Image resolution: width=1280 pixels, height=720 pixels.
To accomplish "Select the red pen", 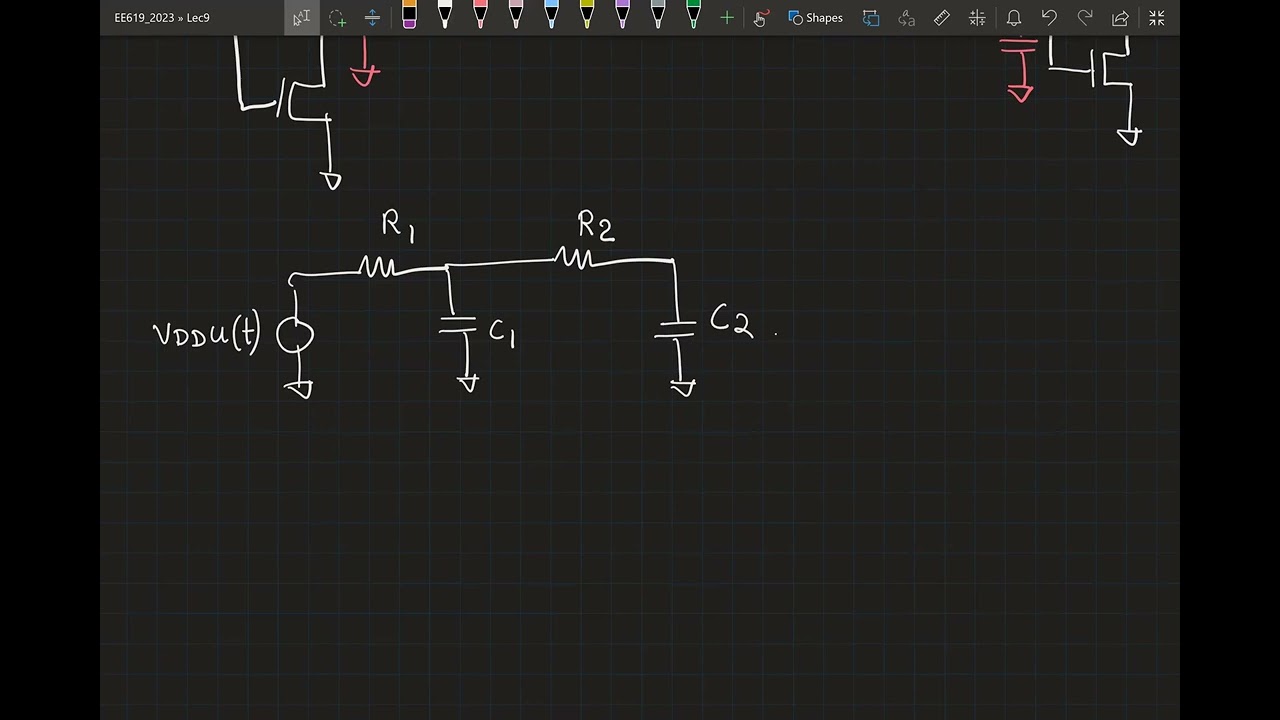I will pyautogui.click(x=480, y=15).
